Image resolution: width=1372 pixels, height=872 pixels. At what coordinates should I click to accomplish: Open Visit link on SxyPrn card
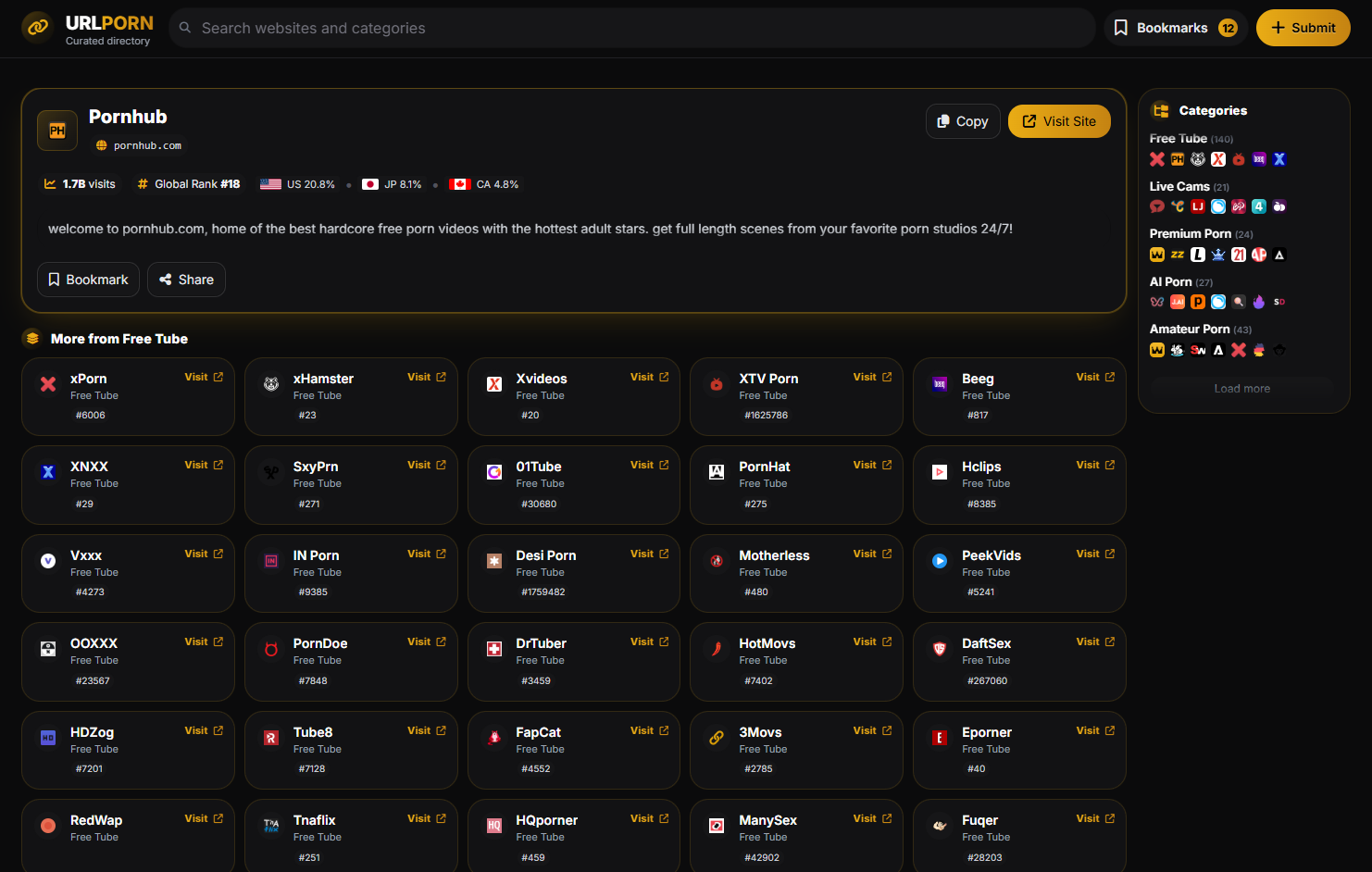coord(427,465)
